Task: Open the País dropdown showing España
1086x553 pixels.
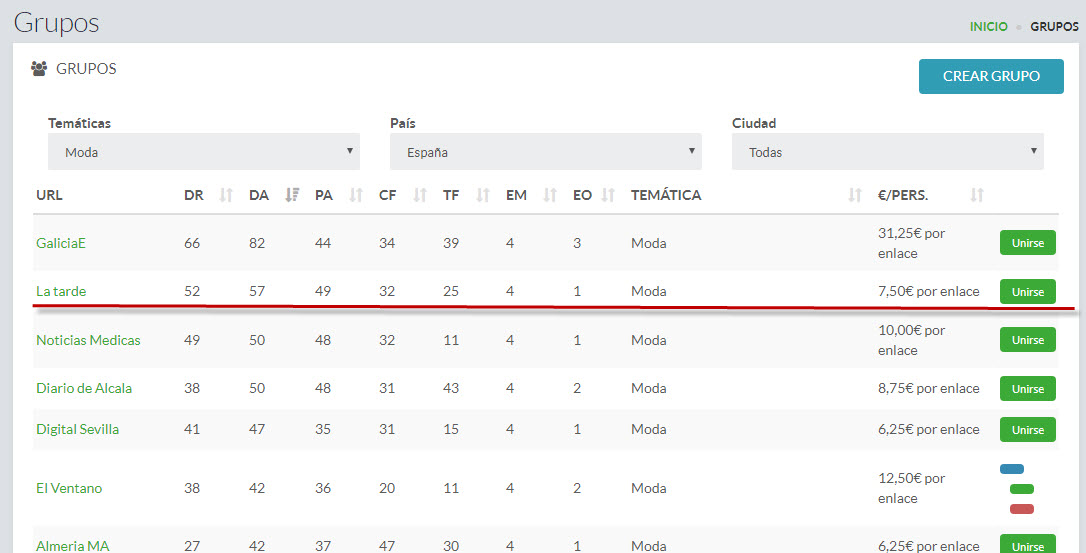Action: tap(546, 152)
